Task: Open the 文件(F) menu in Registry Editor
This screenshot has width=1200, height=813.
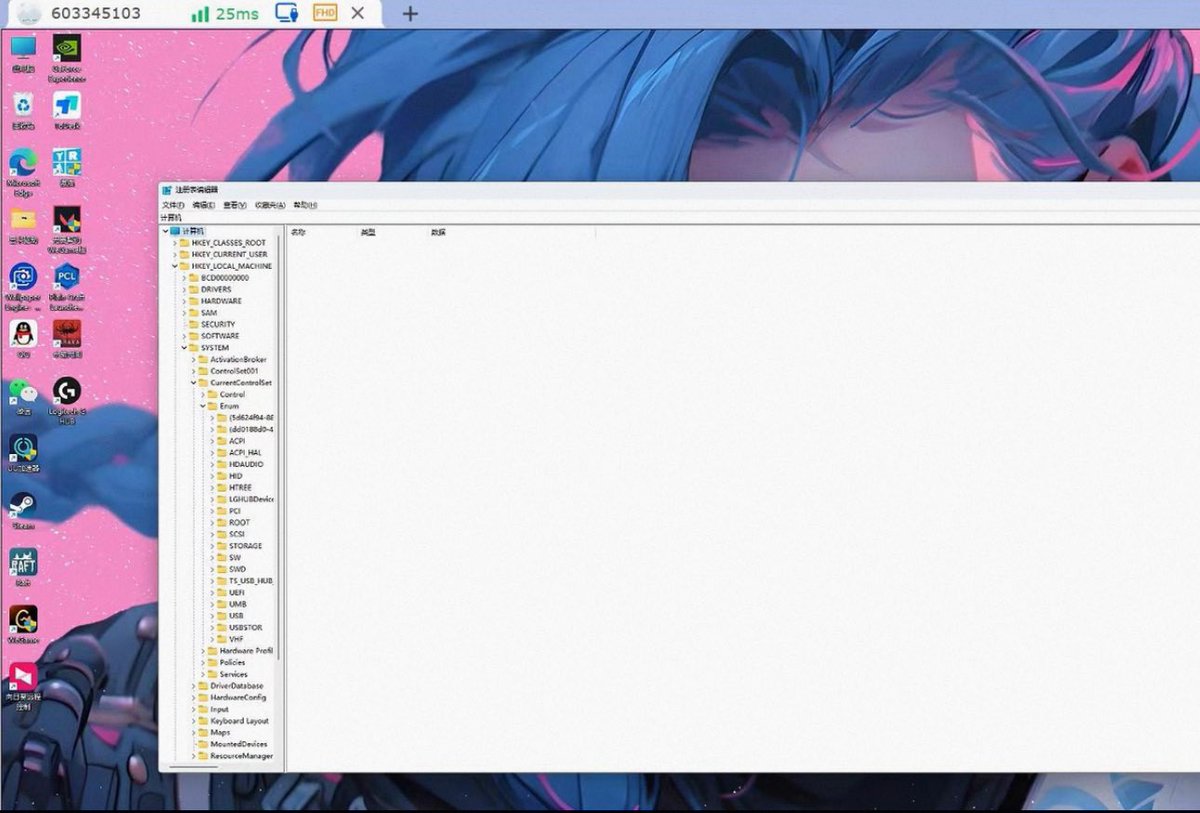Action: tap(174, 205)
